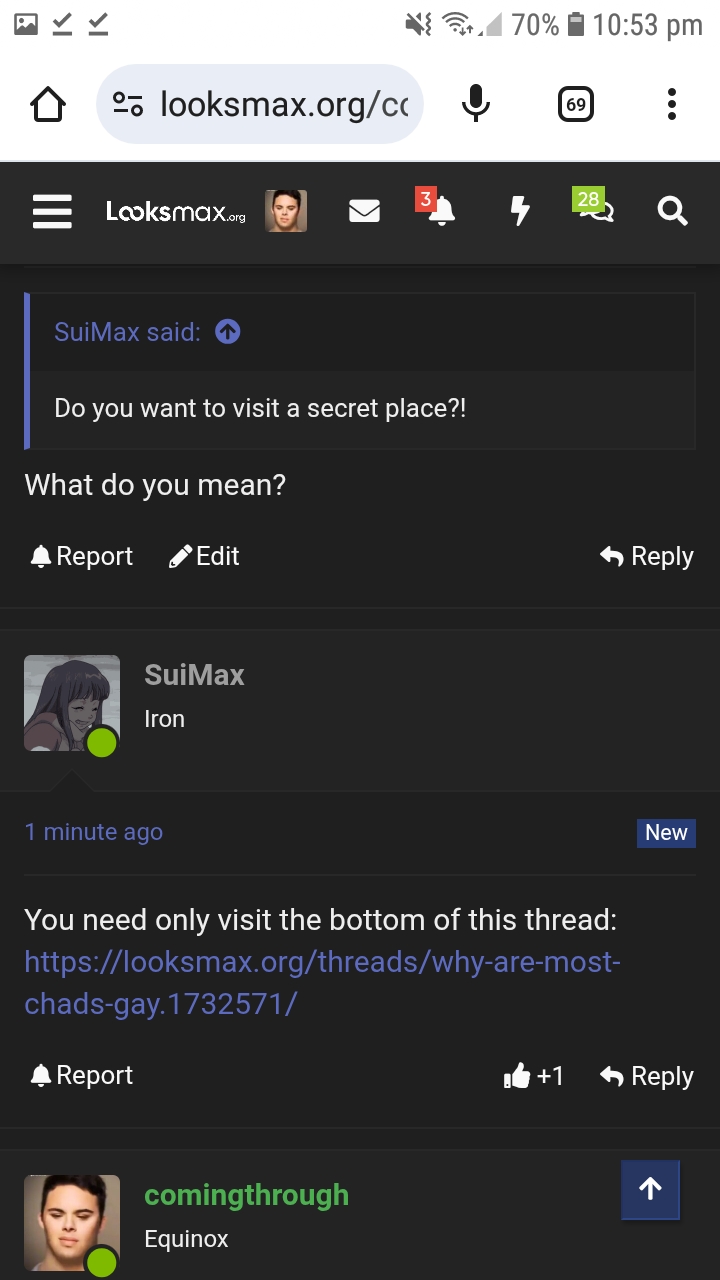Tap the microphone voice search icon
720x1280 pixels.
[475, 104]
